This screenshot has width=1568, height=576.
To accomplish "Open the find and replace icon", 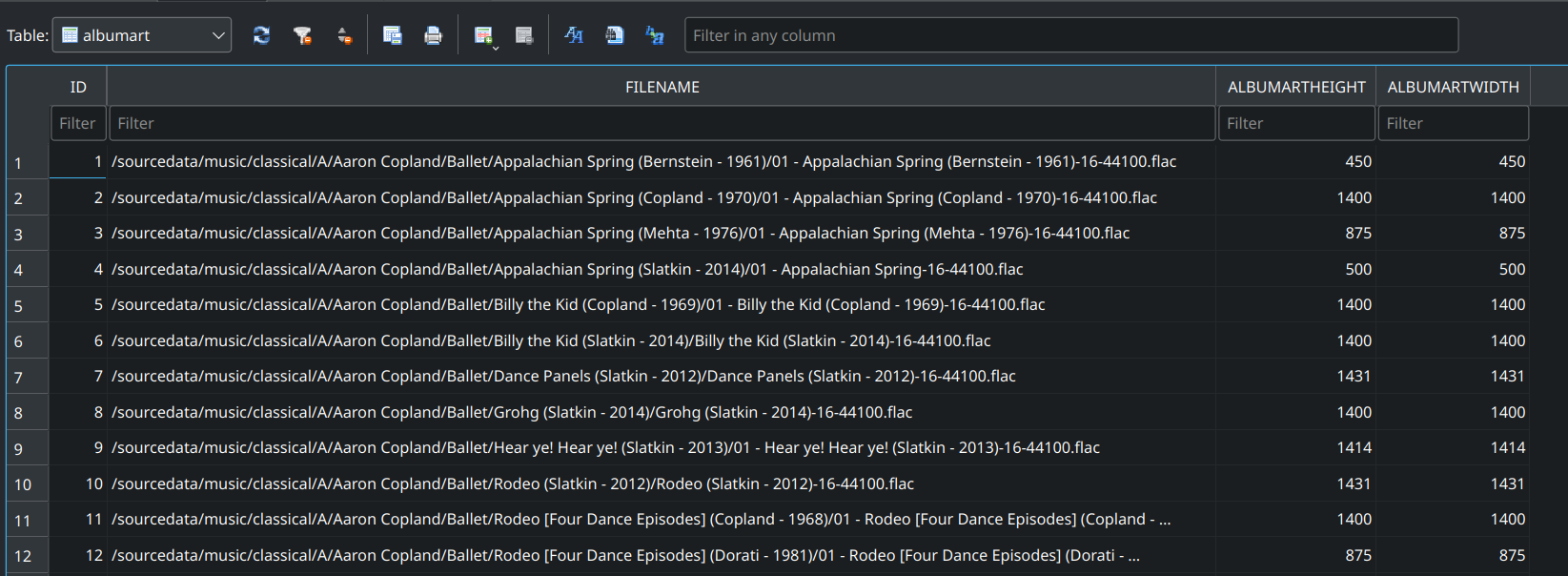I will (655, 35).
